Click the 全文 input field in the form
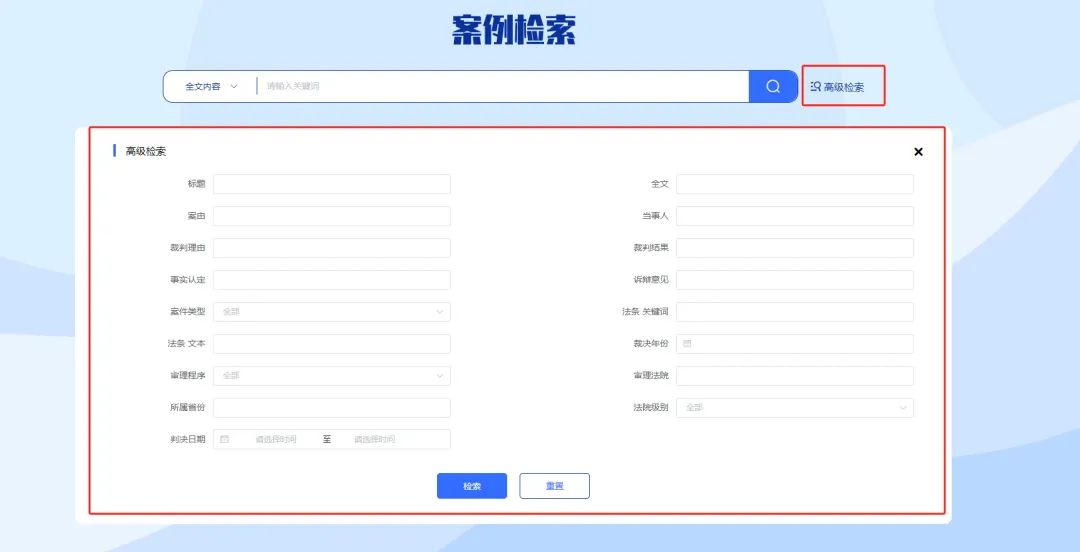This screenshot has width=1080, height=552. tap(795, 184)
